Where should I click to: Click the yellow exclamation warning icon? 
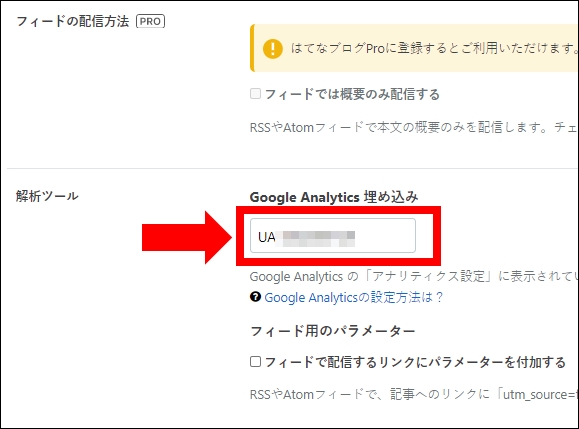point(273,48)
